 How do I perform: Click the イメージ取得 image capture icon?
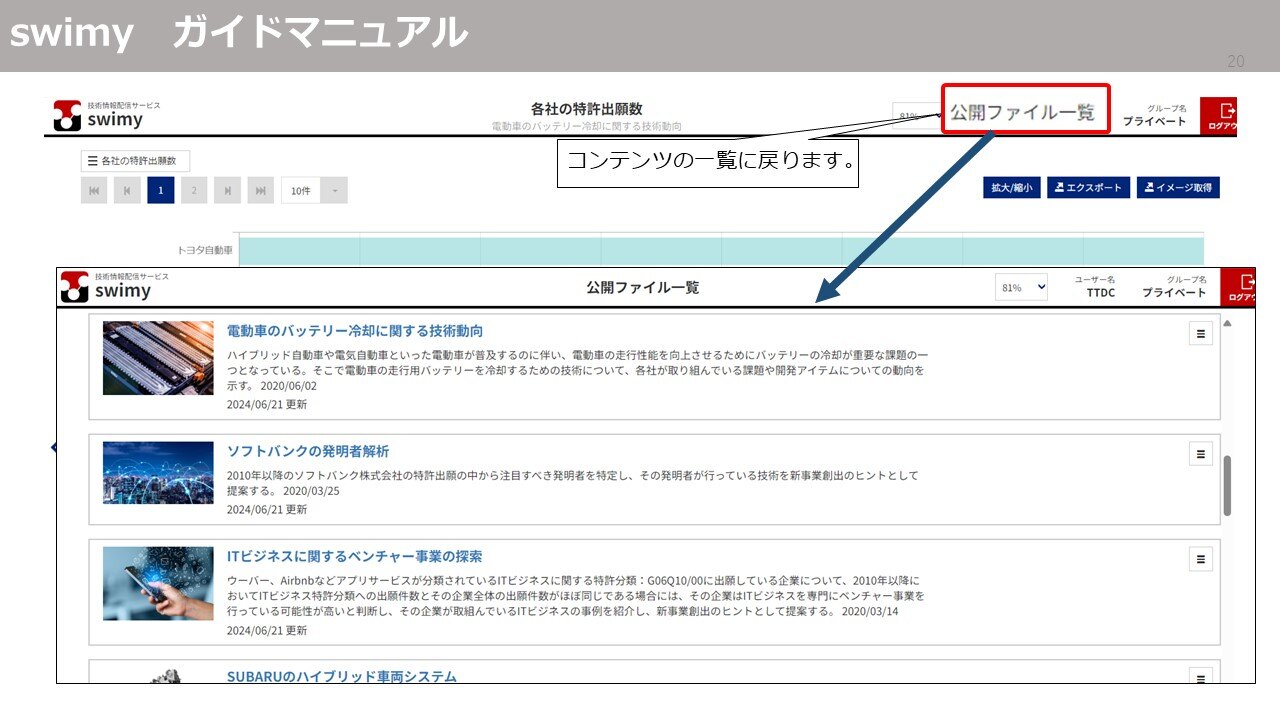click(1177, 187)
